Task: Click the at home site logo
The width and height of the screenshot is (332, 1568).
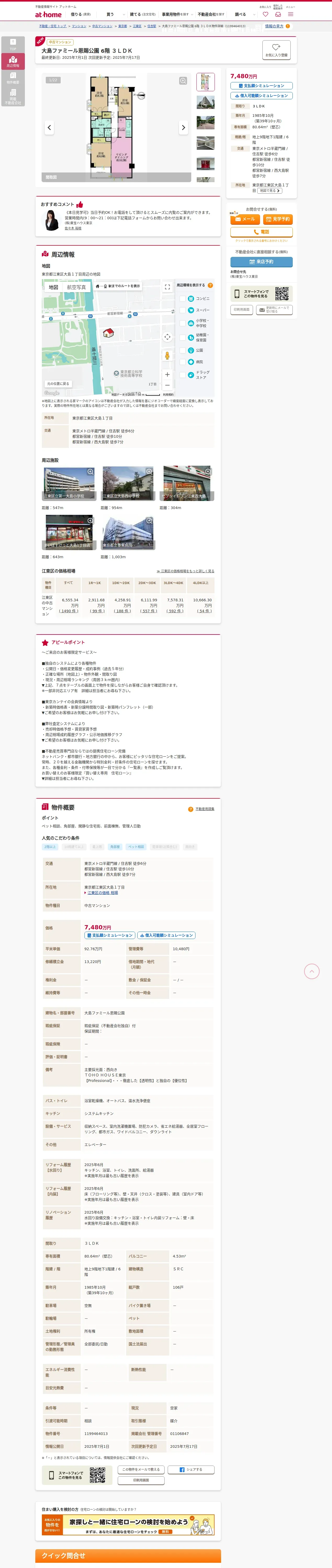Action: point(48,14)
